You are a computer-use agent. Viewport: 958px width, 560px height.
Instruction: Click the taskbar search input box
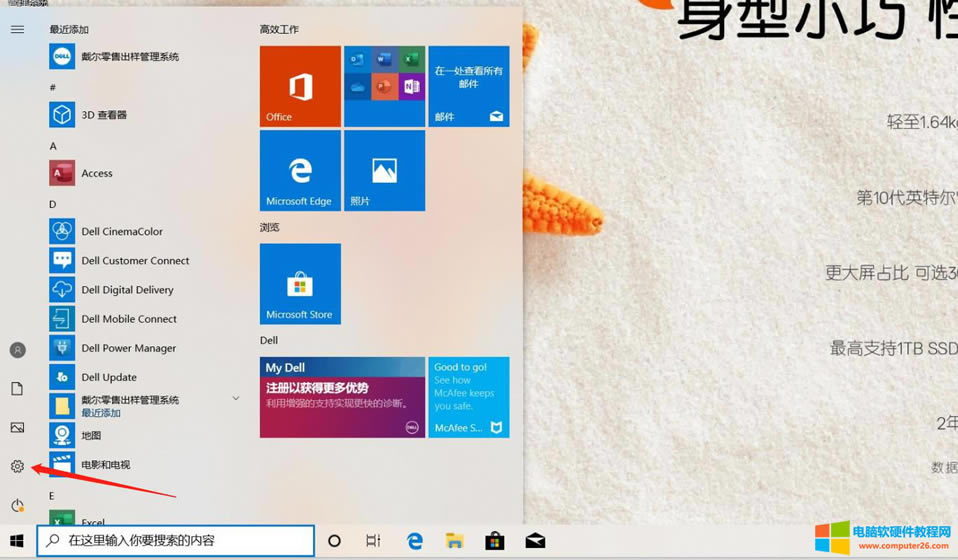176,541
